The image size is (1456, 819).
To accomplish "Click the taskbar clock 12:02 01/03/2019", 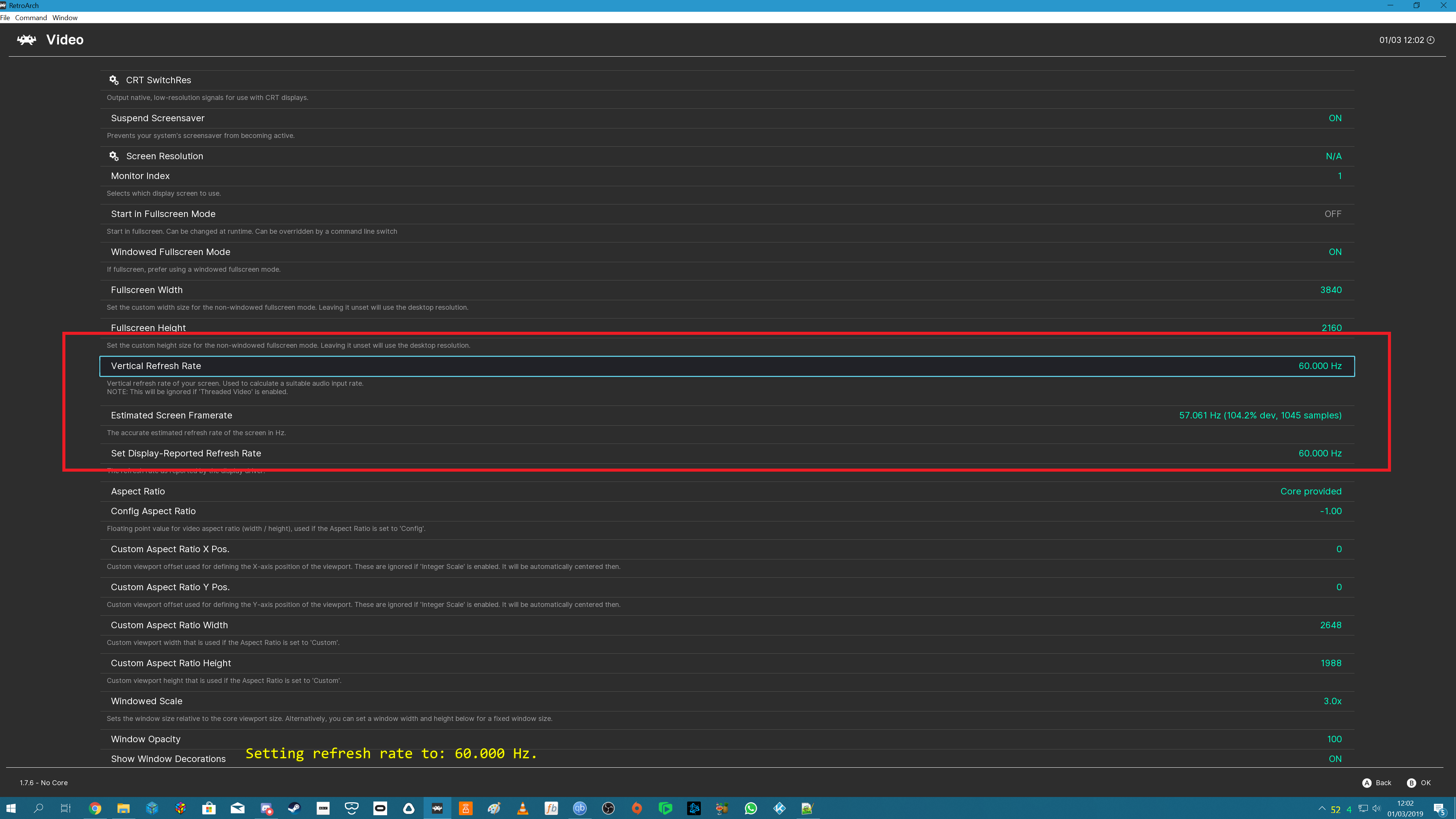I will [x=1405, y=808].
